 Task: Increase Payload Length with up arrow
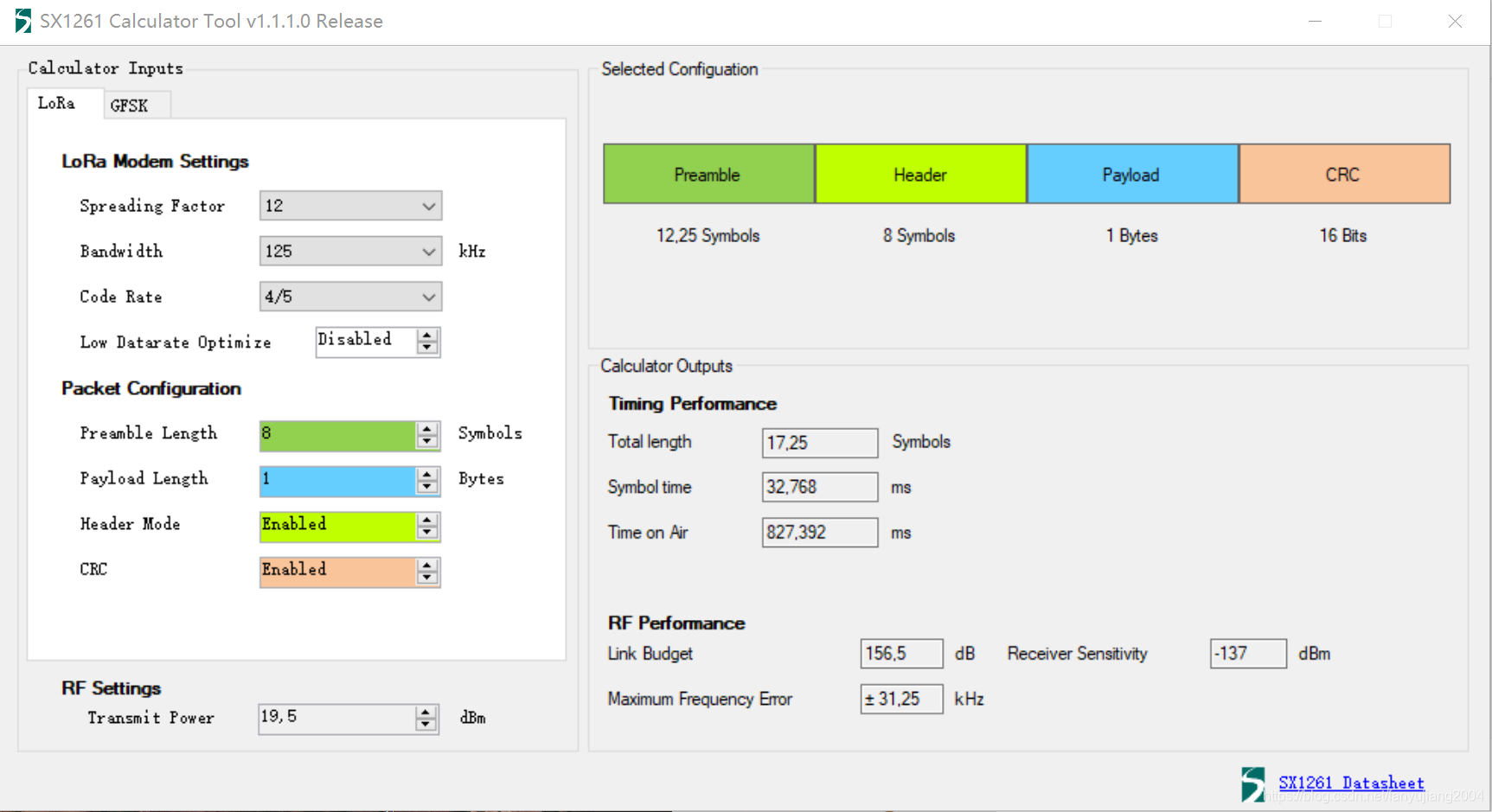tap(427, 475)
